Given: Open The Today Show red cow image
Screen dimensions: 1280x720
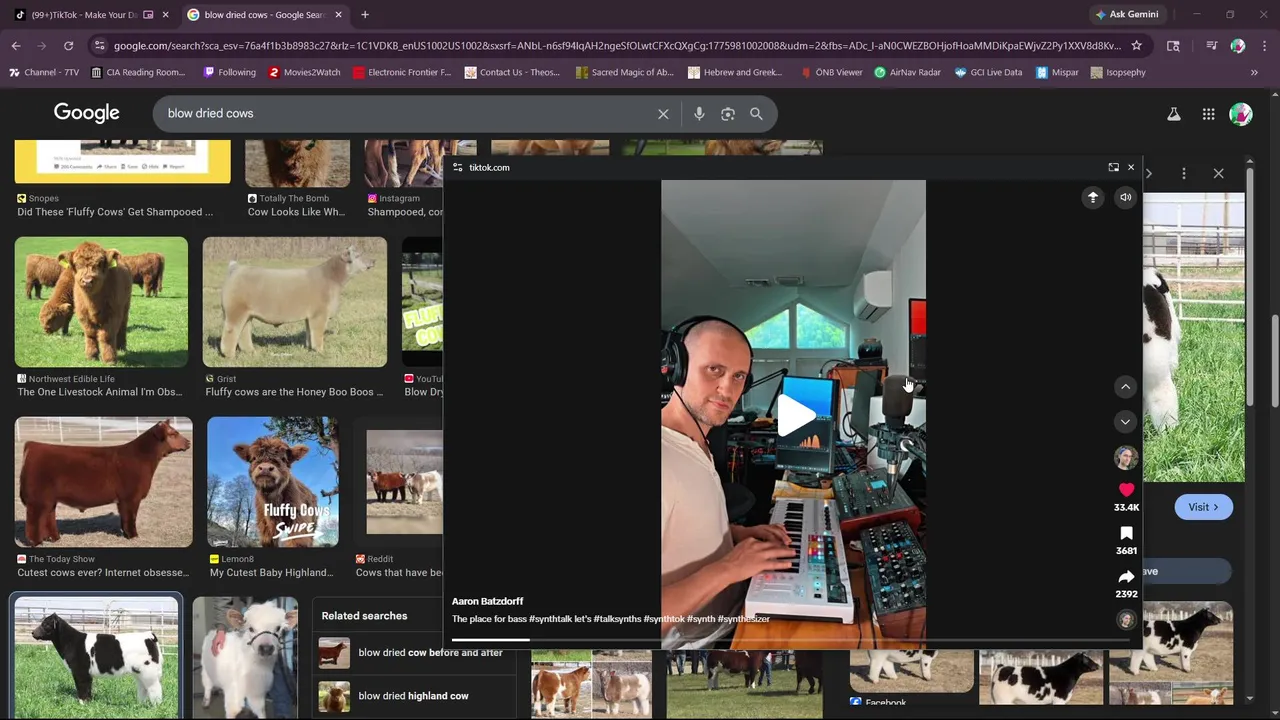Looking at the screenshot, I should click(x=104, y=482).
